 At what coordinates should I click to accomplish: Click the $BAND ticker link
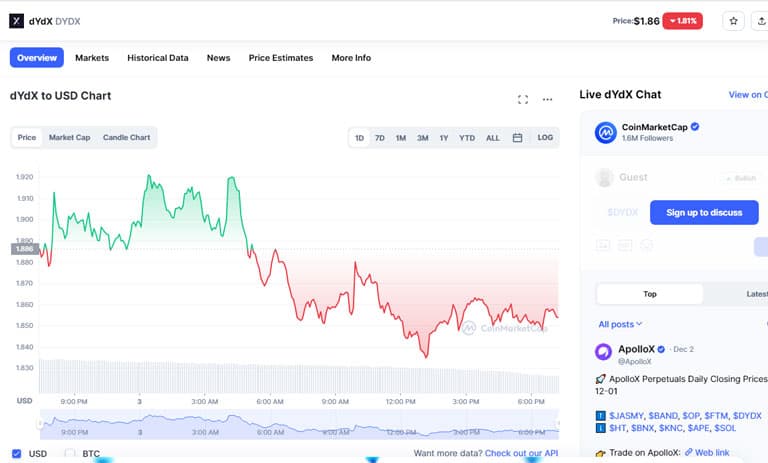click(x=663, y=415)
